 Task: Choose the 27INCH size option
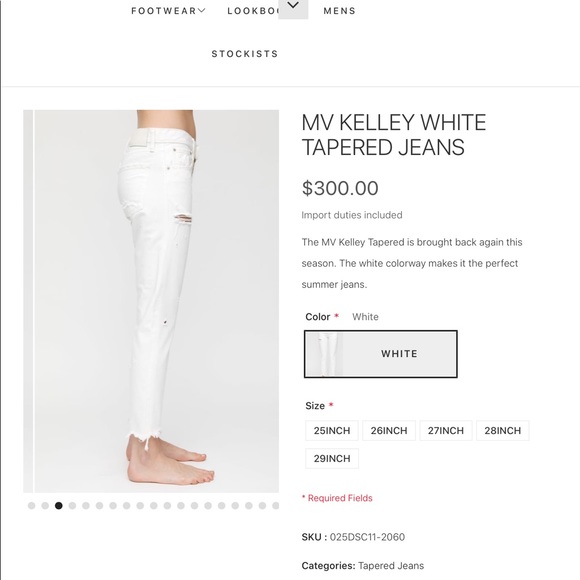pos(446,431)
